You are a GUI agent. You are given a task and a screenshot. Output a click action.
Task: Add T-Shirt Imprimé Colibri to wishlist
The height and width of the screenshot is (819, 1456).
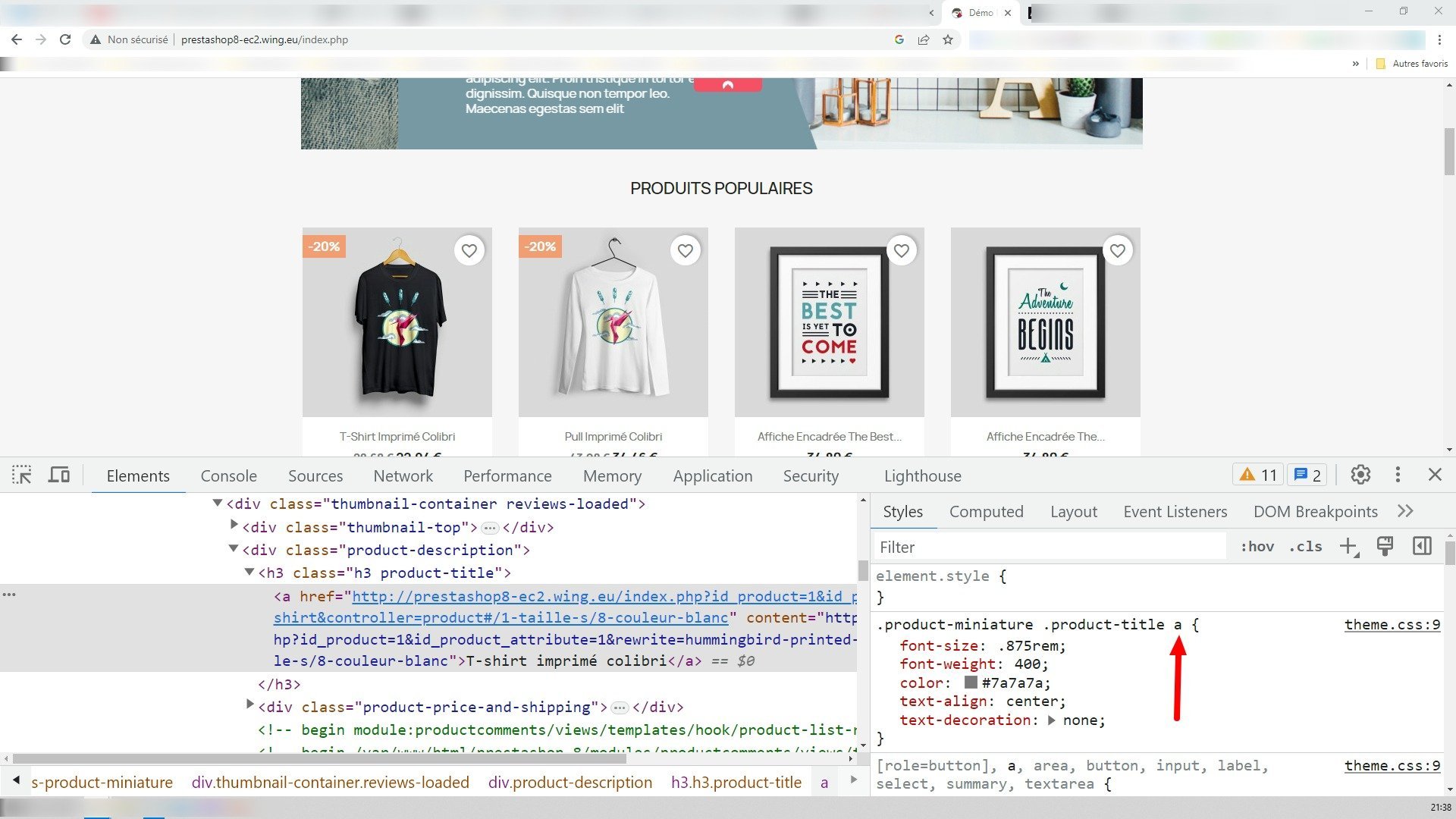tap(469, 250)
